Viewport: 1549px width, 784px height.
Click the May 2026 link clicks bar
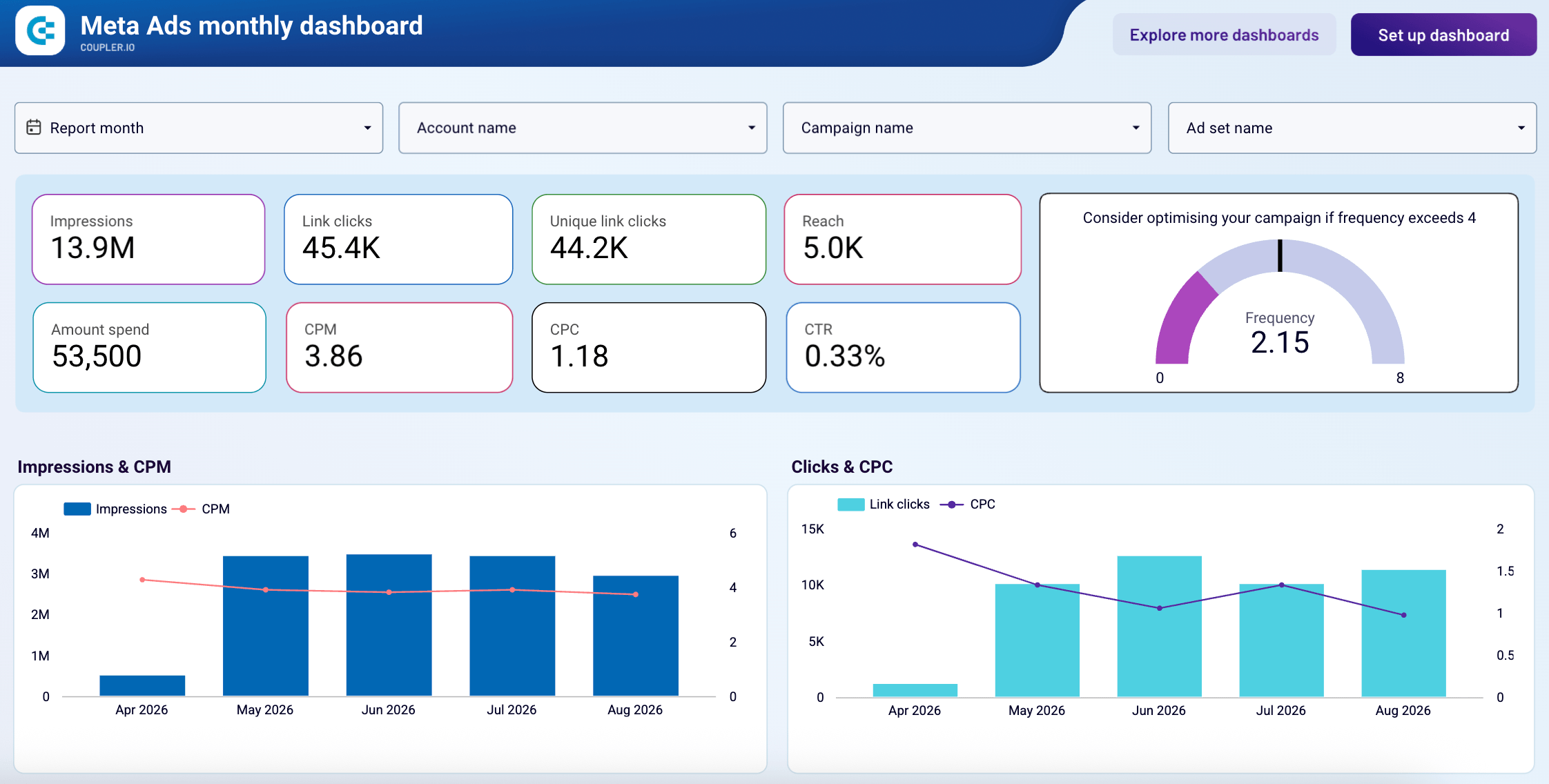(1037, 640)
